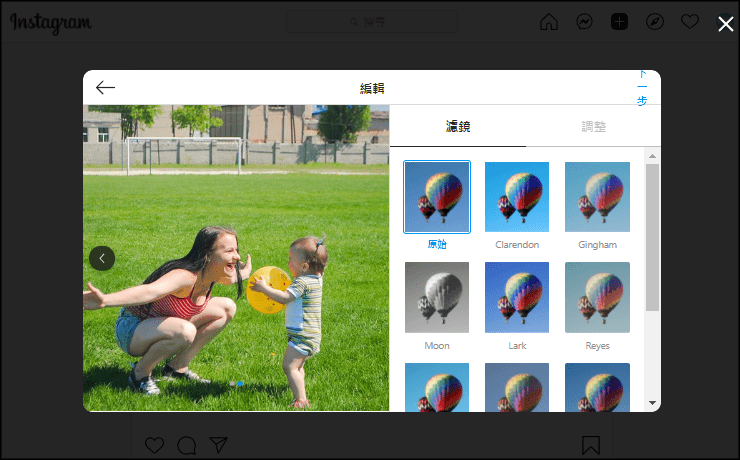The height and width of the screenshot is (460, 740).
Task: Apply the Reyes filter
Action: [597, 297]
